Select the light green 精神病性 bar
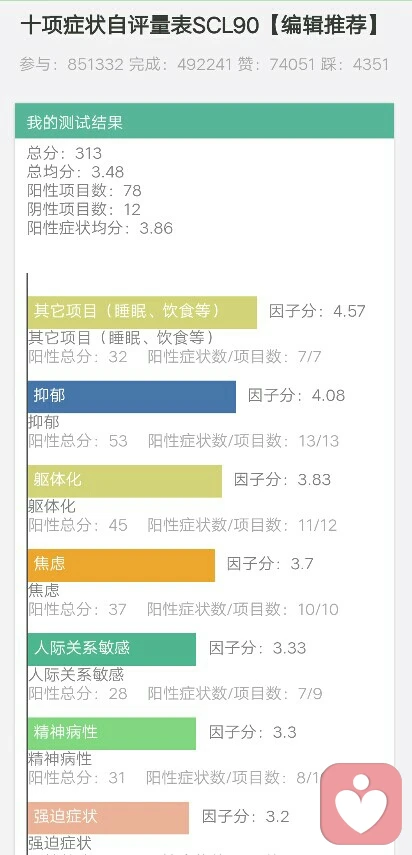Image resolution: width=412 pixels, height=855 pixels. point(112,733)
